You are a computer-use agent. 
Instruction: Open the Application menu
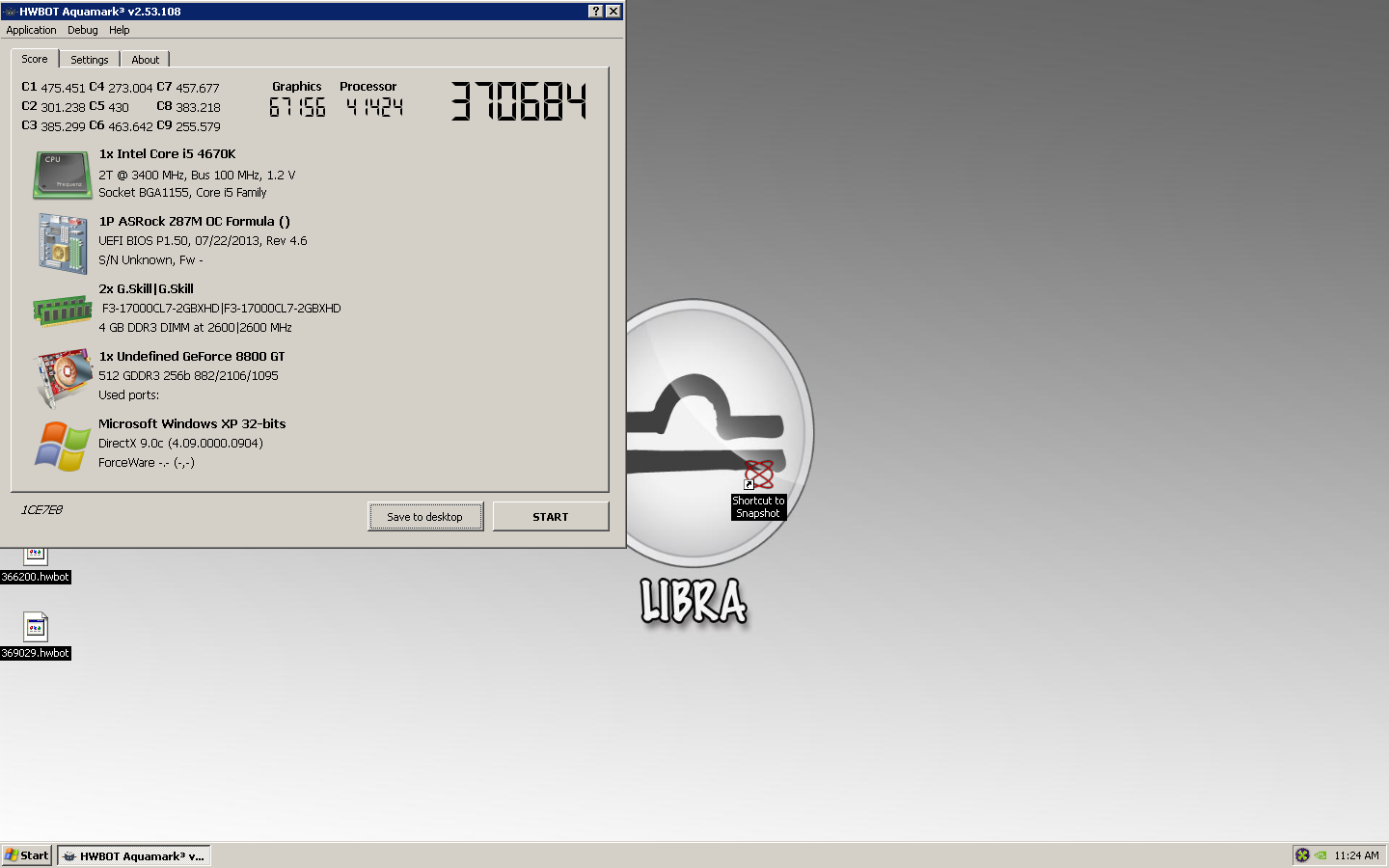[31, 30]
